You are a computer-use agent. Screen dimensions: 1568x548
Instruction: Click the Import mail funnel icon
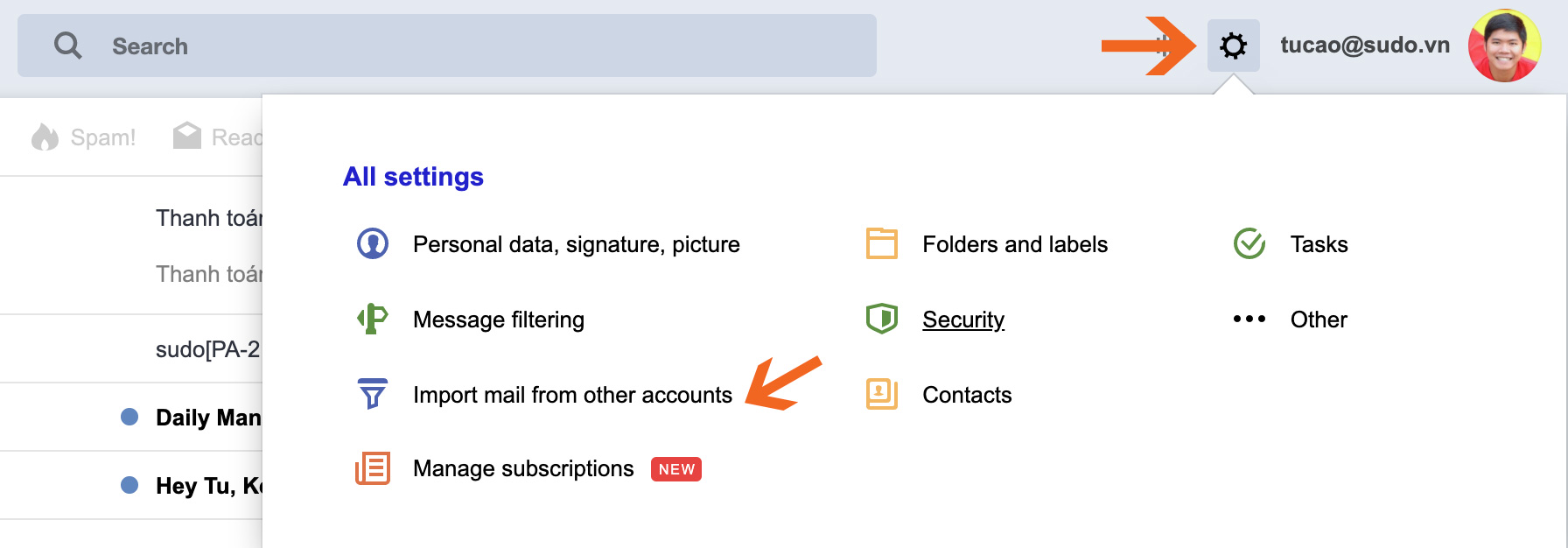(x=373, y=394)
